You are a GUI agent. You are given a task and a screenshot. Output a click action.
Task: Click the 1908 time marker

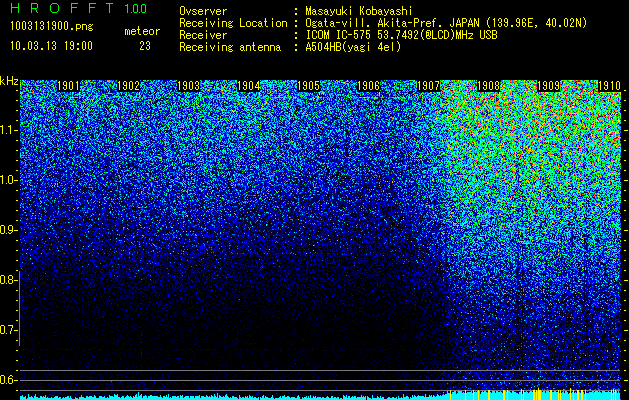tap(489, 86)
